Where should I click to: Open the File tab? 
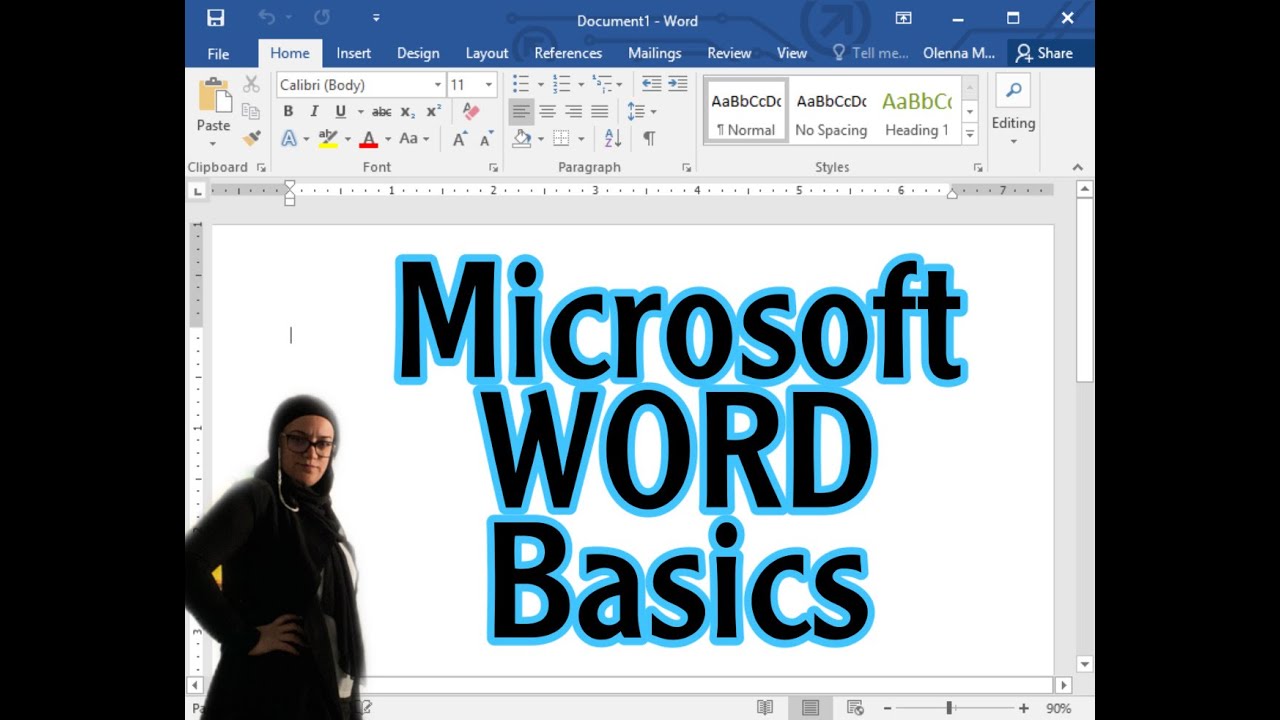(218, 53)
